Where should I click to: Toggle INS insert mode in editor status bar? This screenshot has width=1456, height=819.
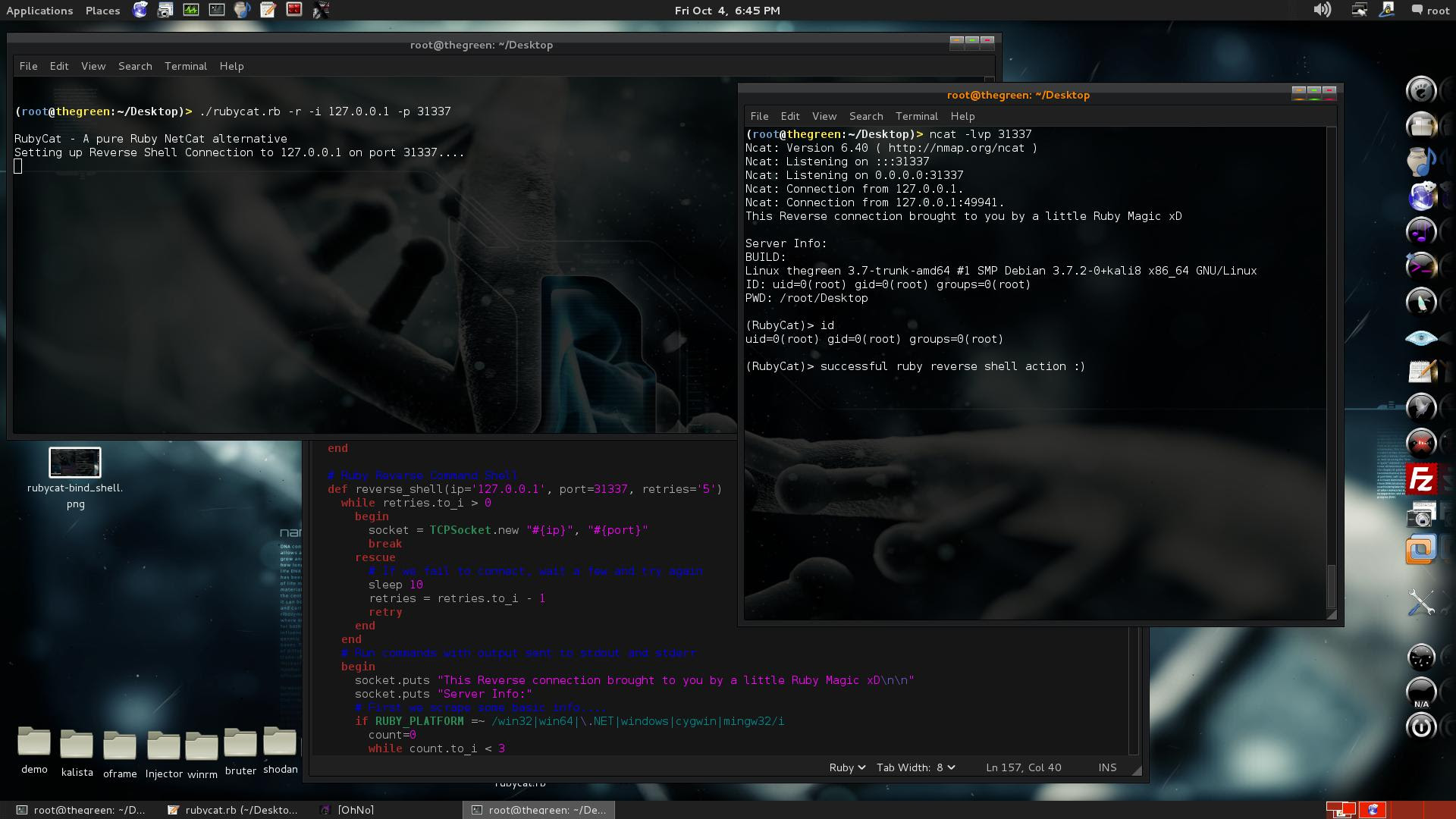[1107, 767]
